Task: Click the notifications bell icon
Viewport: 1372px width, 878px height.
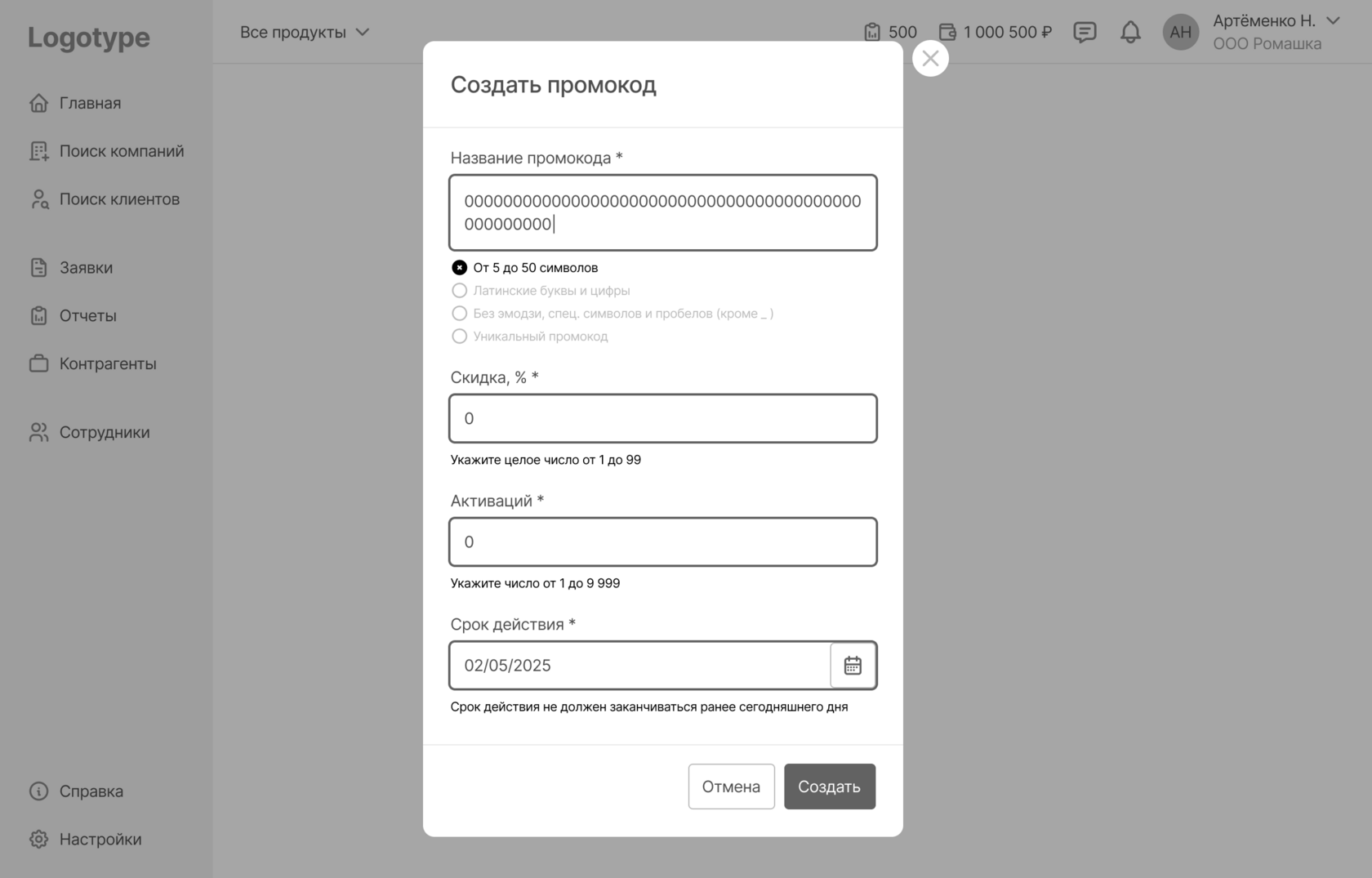Action: click(x=1130, y=32)
